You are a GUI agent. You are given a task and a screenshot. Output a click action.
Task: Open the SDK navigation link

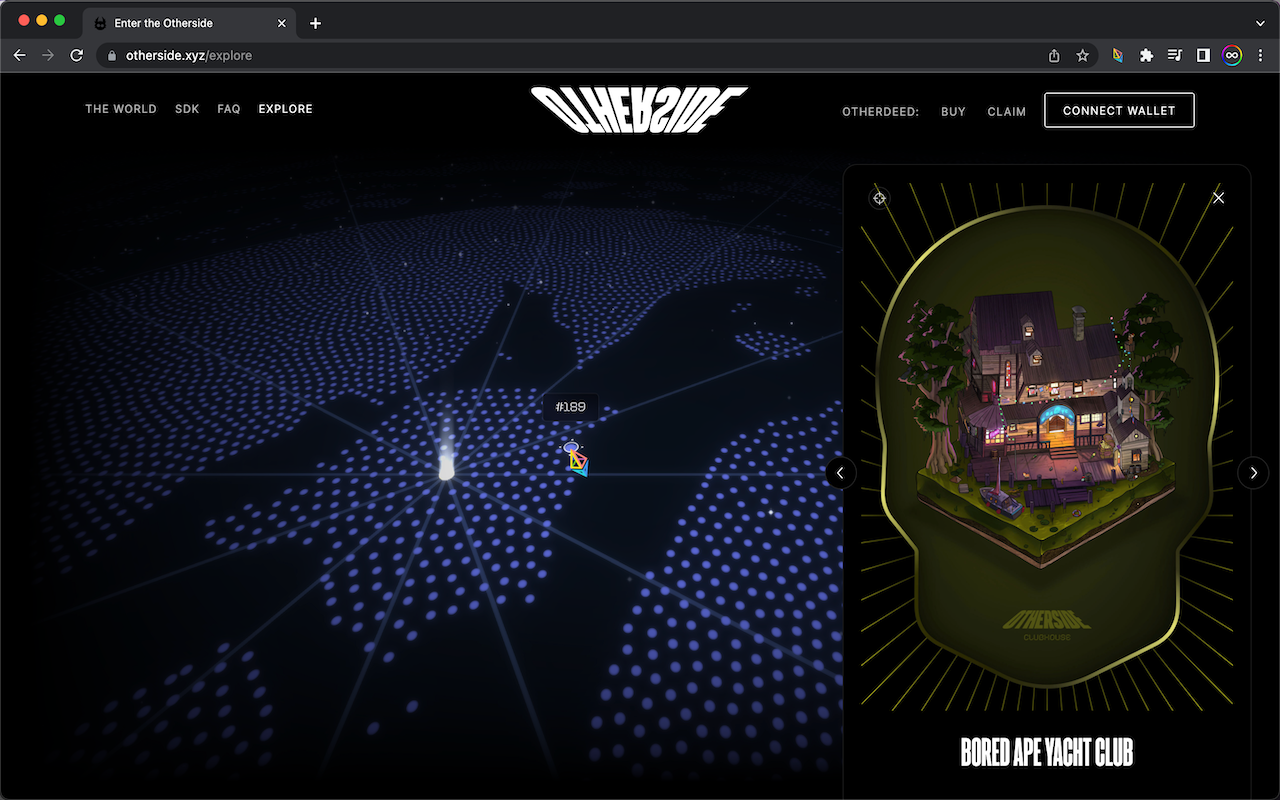coord(187,109)
